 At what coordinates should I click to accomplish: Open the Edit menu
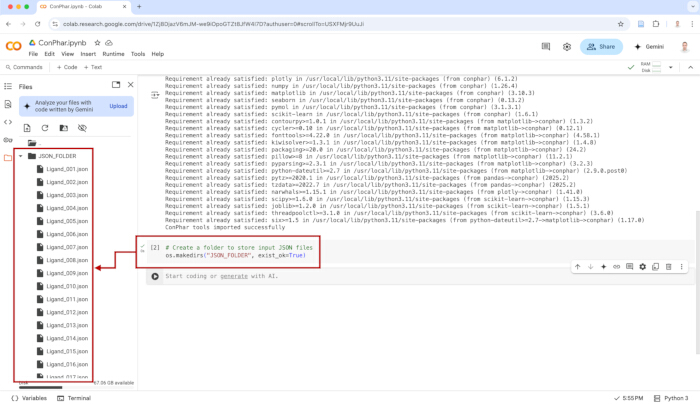[x=50, y=54]
